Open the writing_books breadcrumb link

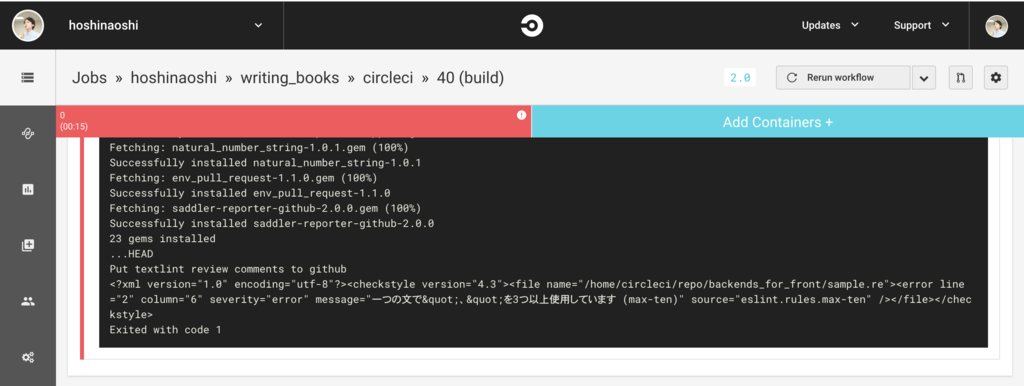coord(290,78)
